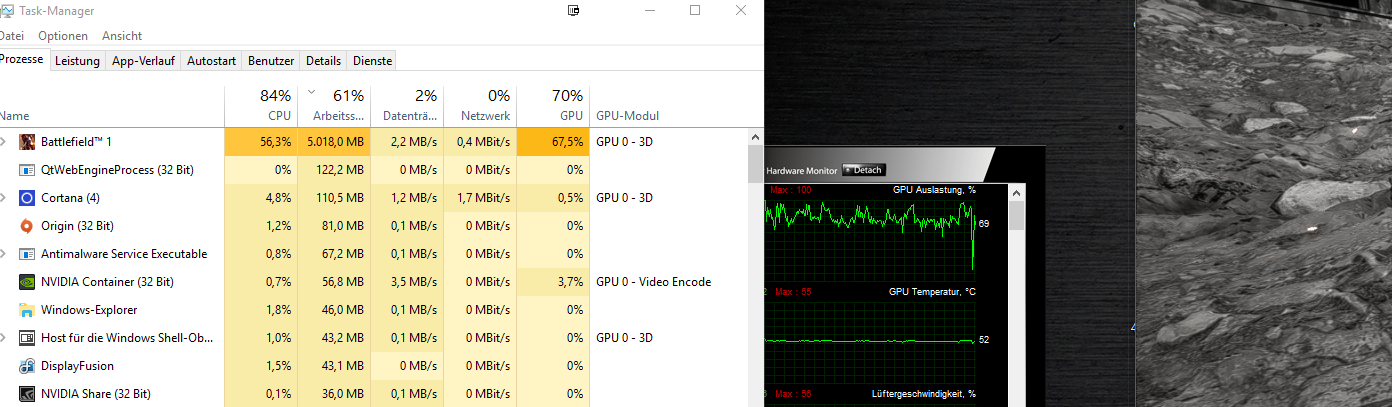
Task: Select the DisplayFusion row name
Action: pos(77,366)
